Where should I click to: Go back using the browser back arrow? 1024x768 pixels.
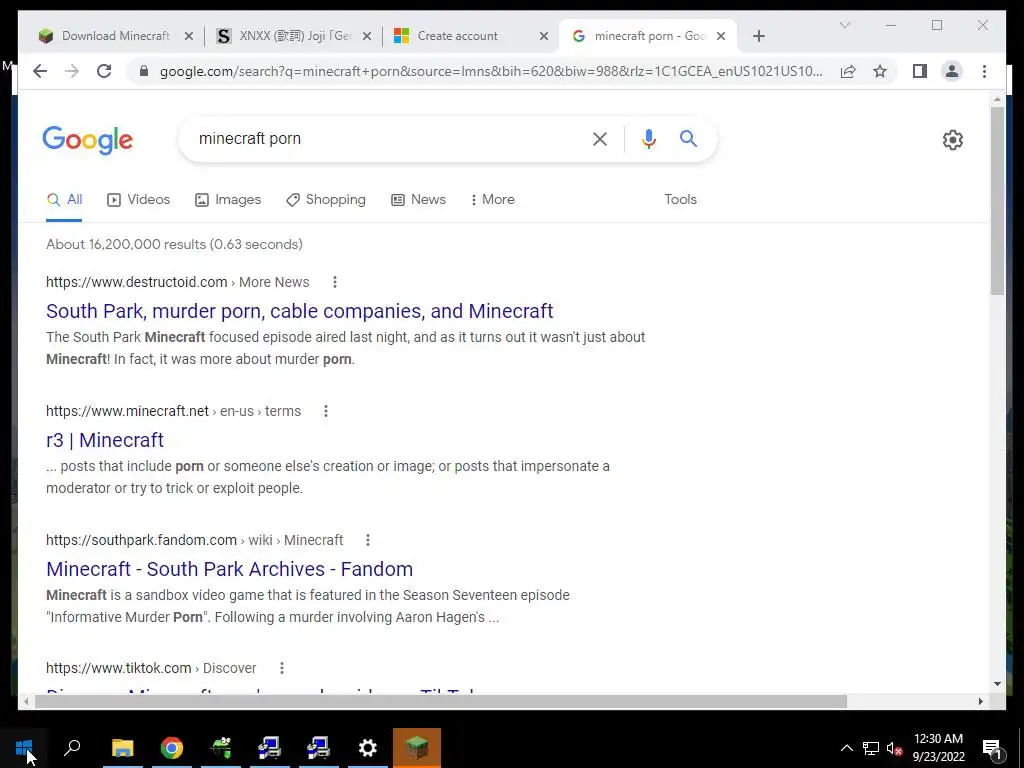40,71
